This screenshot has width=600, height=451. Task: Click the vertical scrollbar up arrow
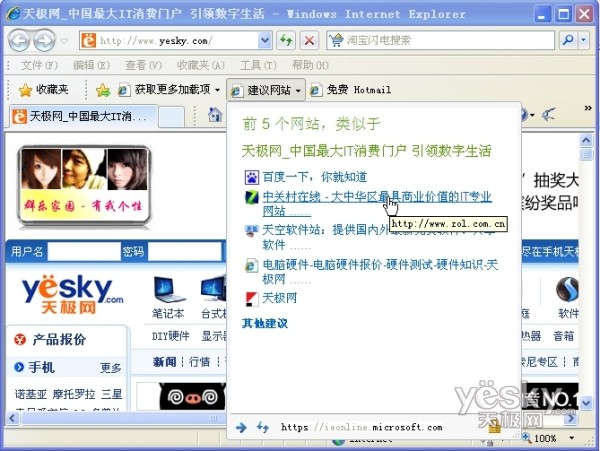click(586, 140)
